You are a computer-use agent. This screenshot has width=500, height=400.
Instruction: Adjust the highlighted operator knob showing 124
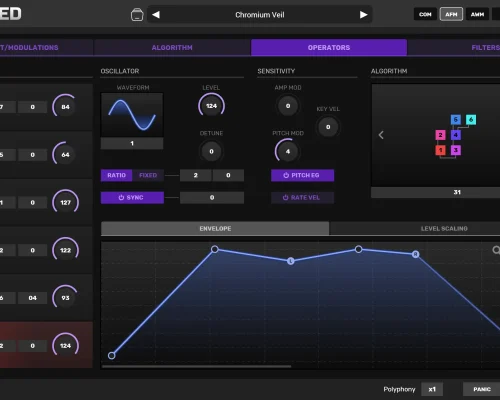(65, 346)
